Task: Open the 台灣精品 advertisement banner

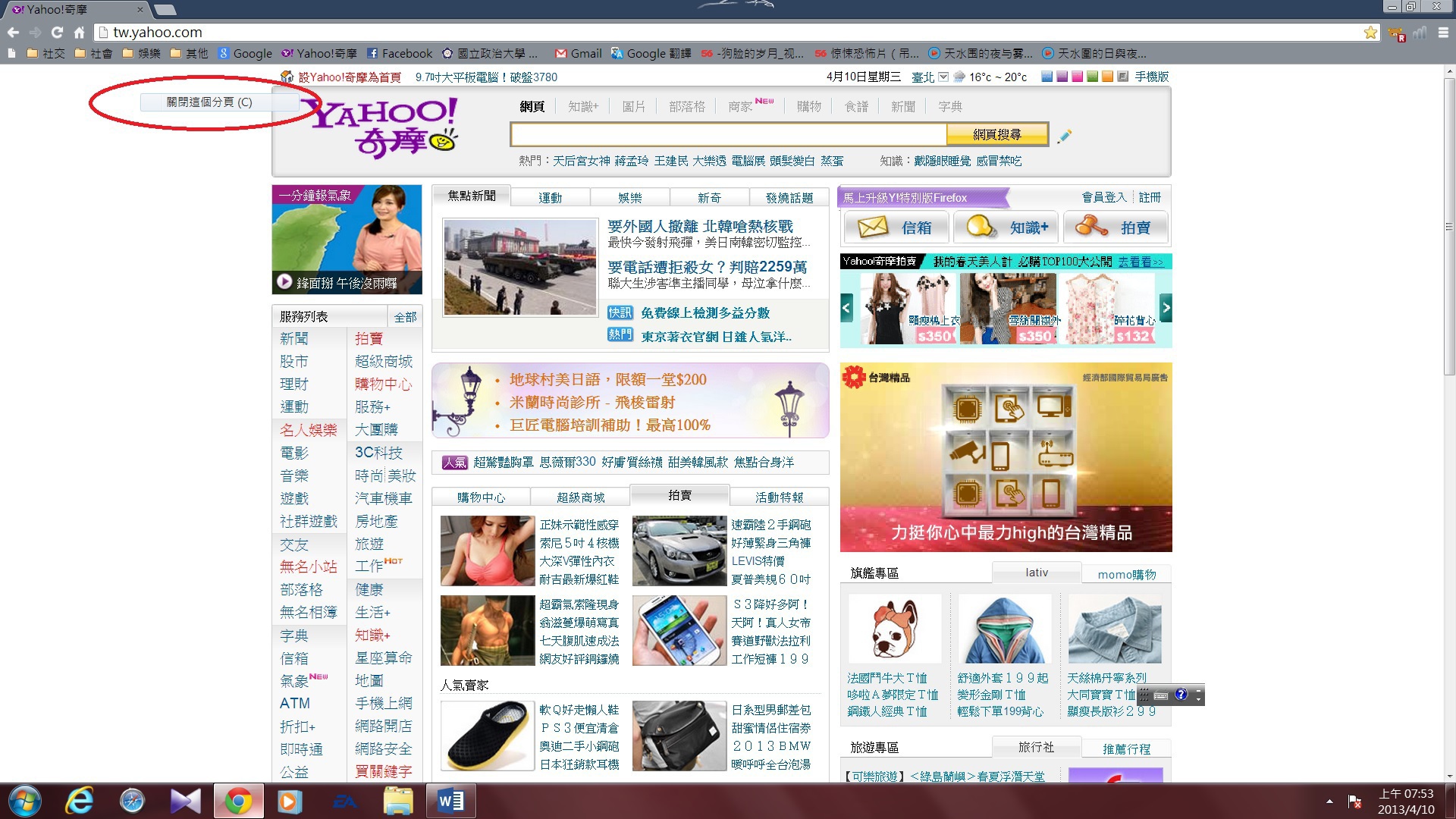Action: pos(1006,457)
